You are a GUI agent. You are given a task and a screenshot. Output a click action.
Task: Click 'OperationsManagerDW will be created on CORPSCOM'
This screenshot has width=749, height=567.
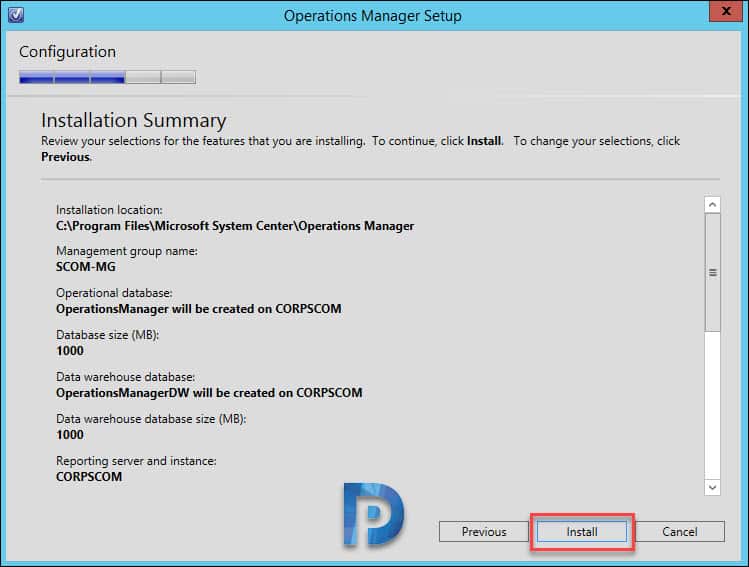209,393
